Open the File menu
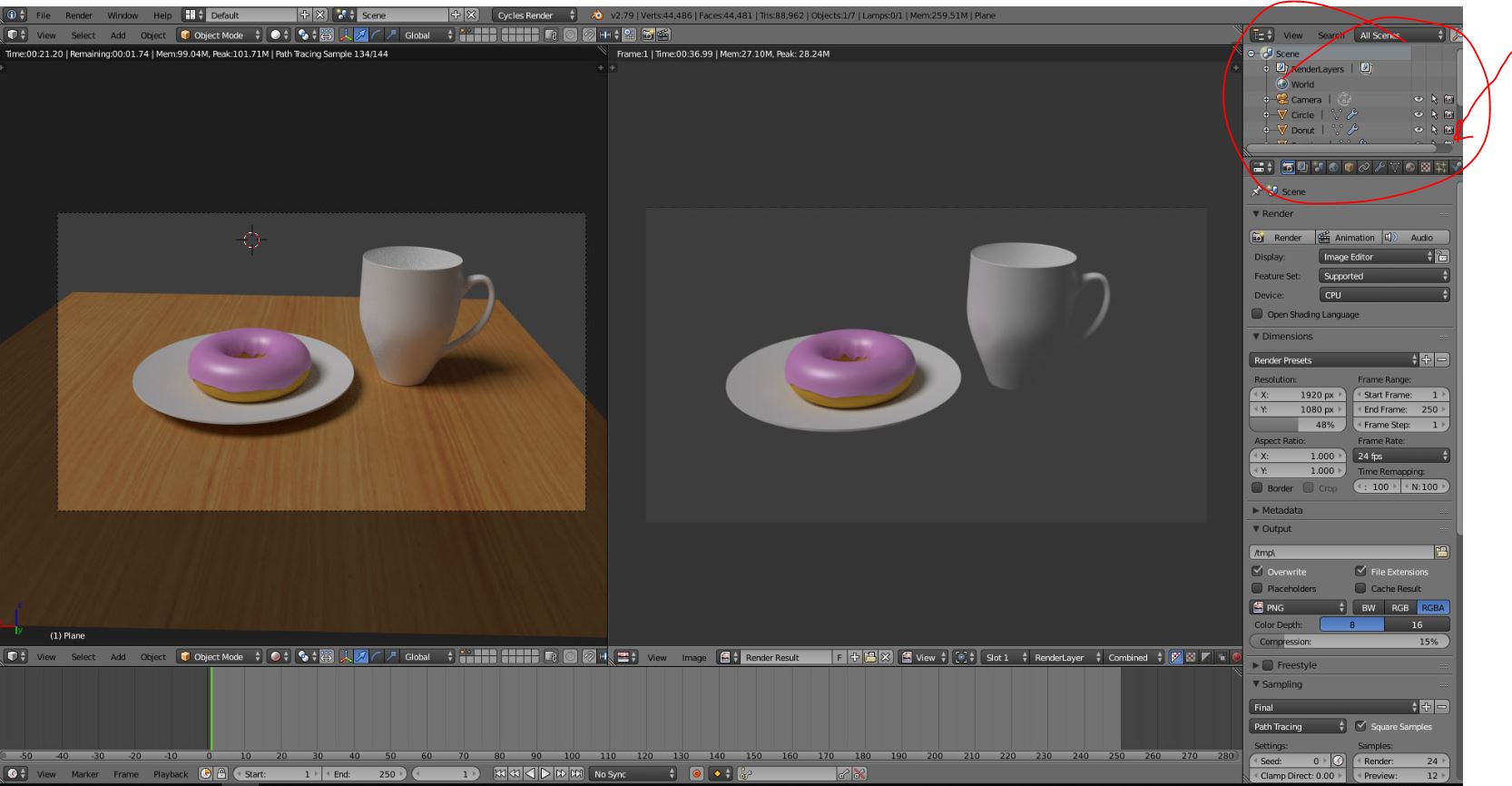The width and height of the screenshot is (1512, 786). coord(44,15)
